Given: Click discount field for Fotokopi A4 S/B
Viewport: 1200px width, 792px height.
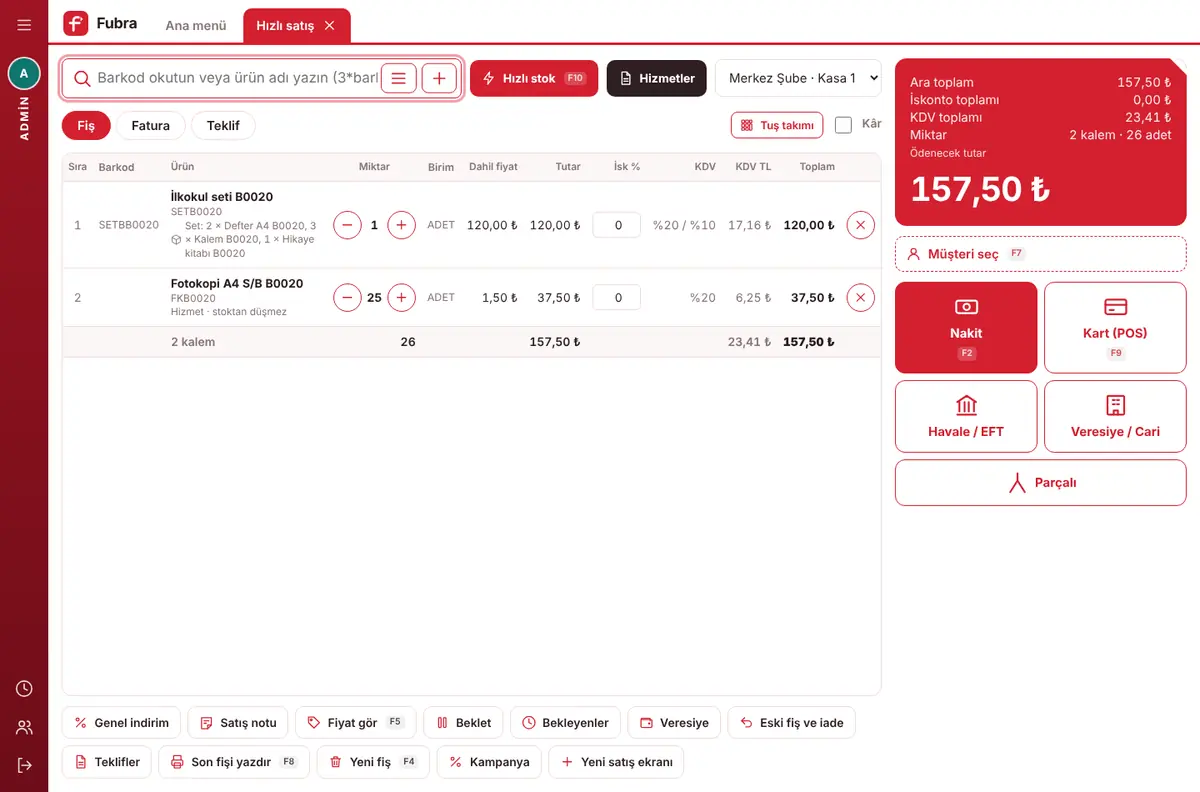Looking at the screenshot, I should pyautogui.click(x=617, y=297).
